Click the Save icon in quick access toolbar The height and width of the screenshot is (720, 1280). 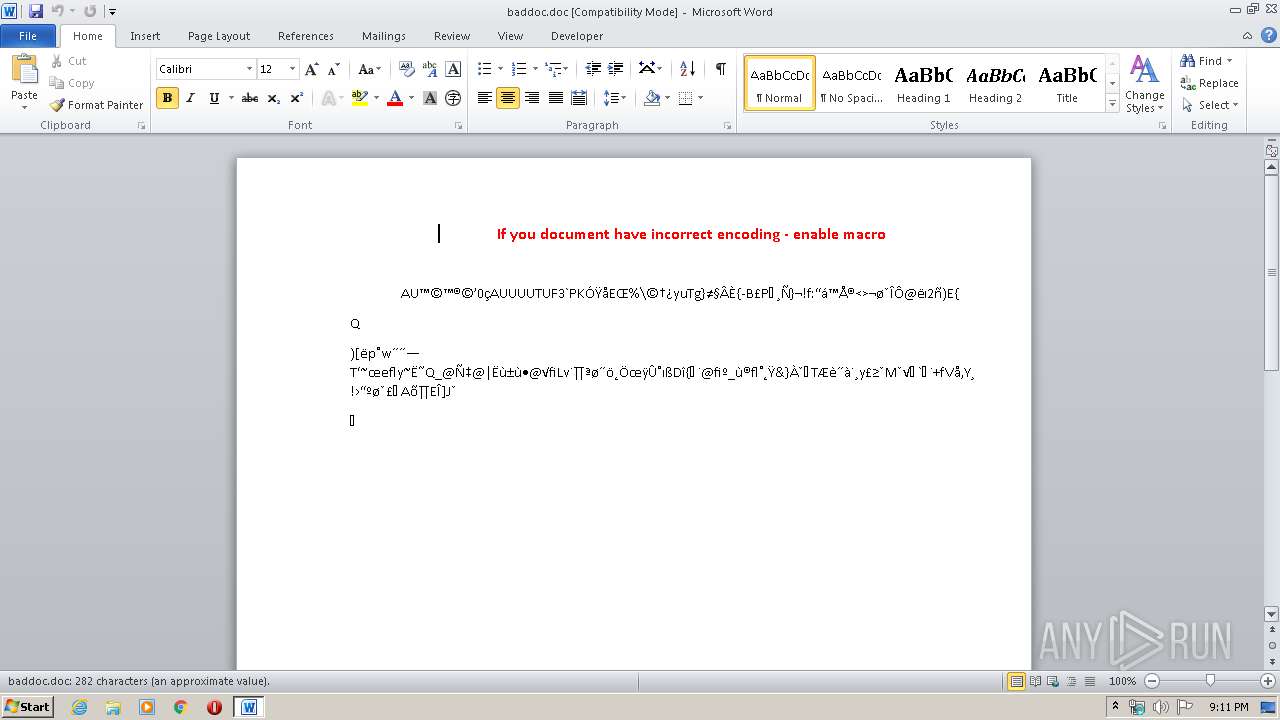[36, 11]
